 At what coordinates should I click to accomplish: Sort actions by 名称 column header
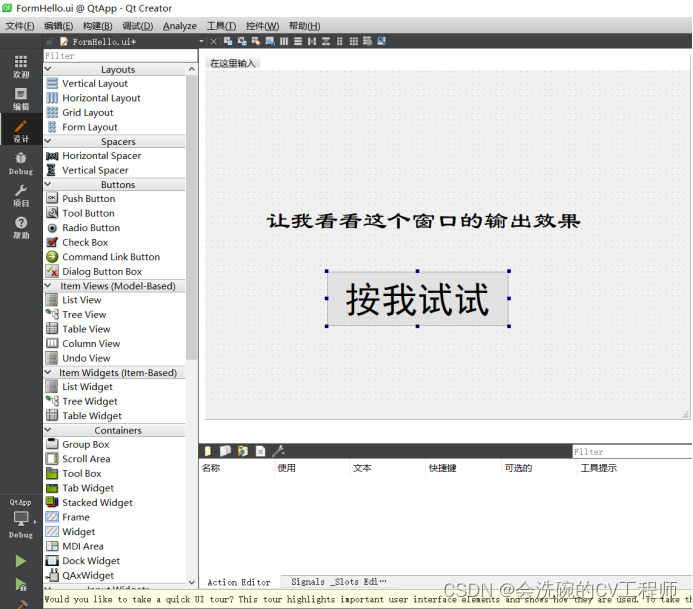tap(236, 468)
